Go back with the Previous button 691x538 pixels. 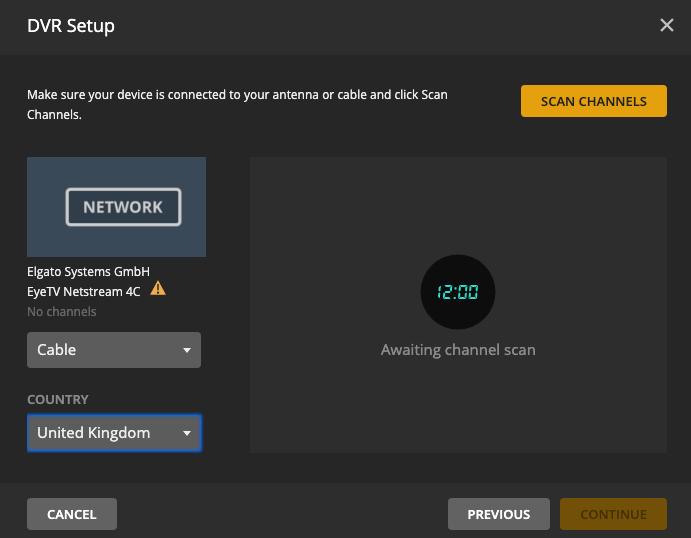(498, 514)
